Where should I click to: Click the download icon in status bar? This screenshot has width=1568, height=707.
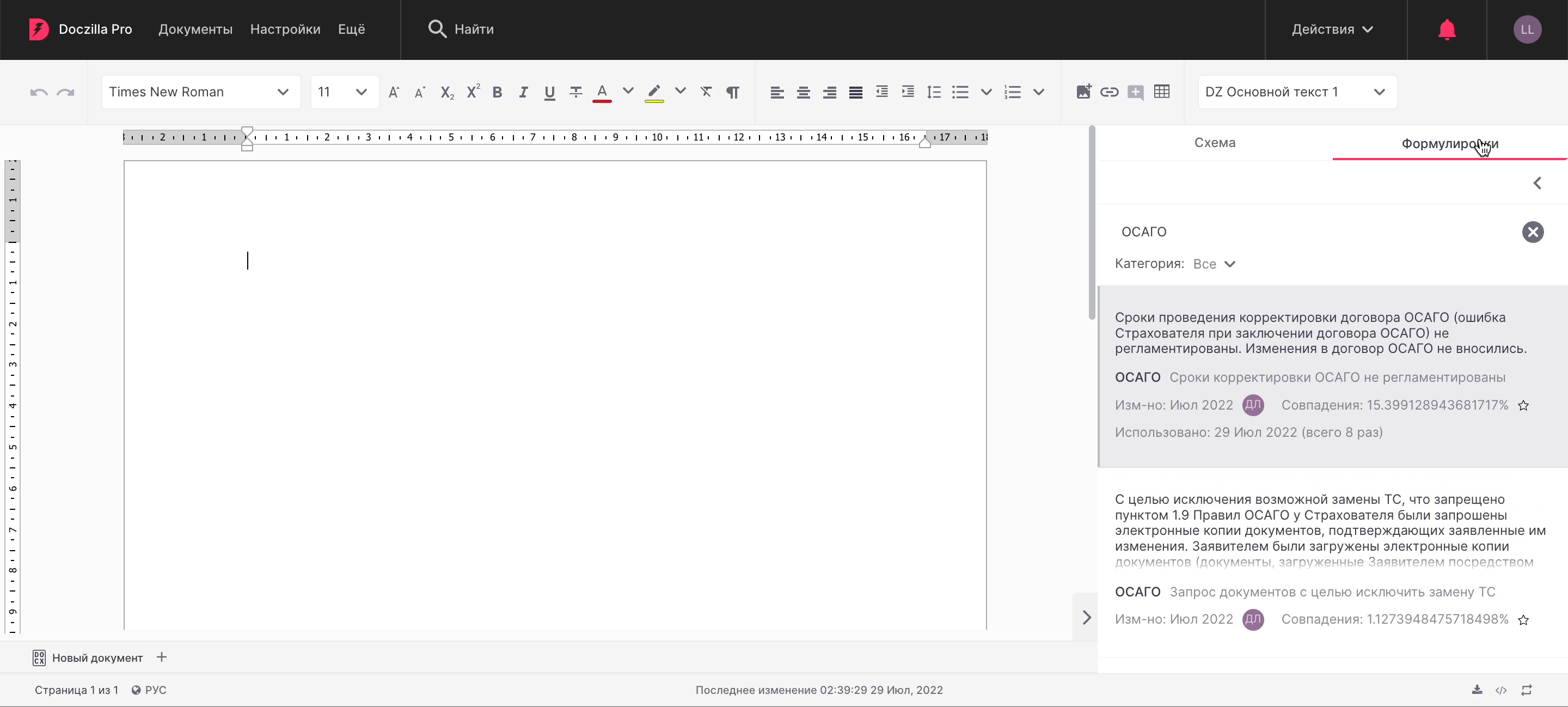[1477, 690]
